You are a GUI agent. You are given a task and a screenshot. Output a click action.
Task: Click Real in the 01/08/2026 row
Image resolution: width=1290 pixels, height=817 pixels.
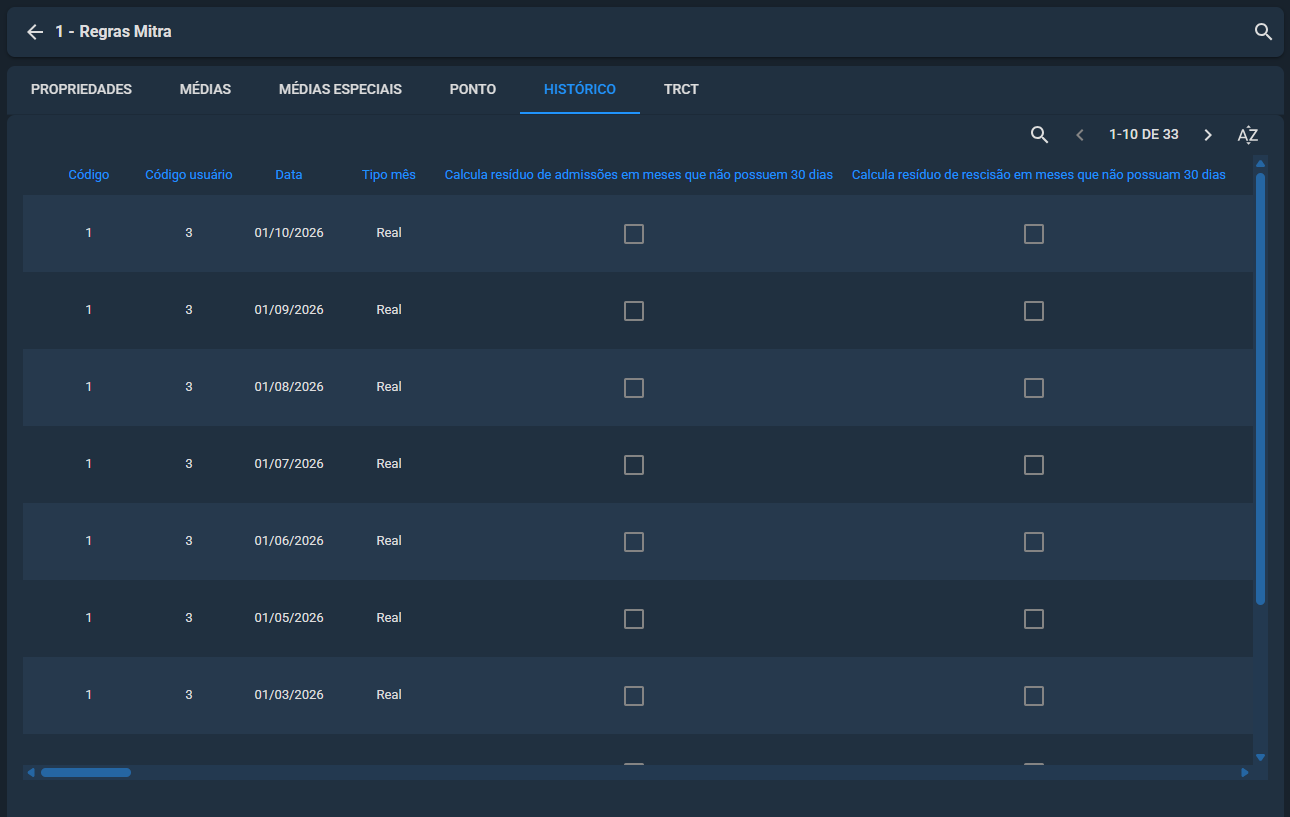coord(389,387)
